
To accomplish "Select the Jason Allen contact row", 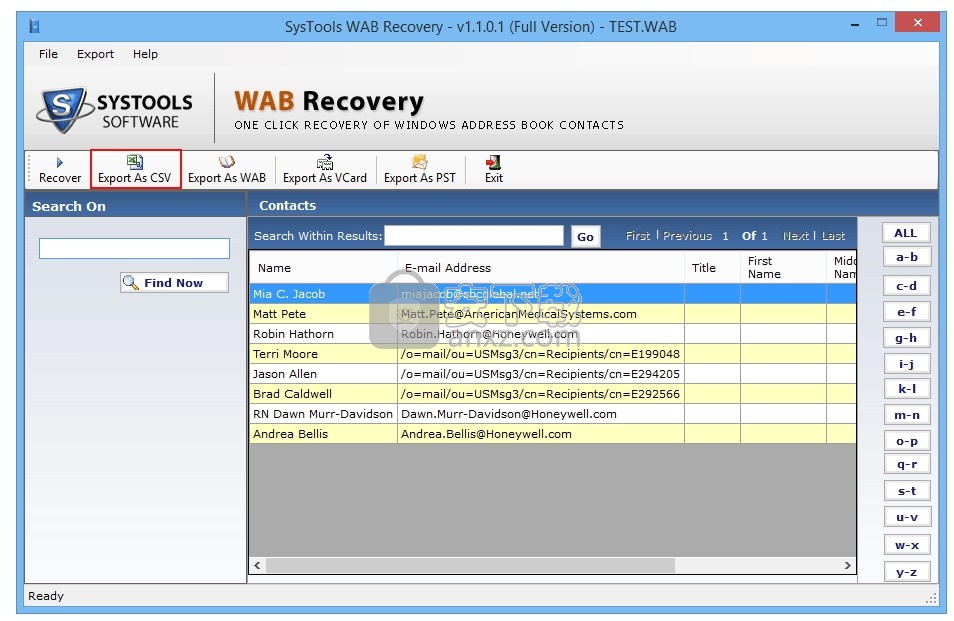I will [552, 374].
